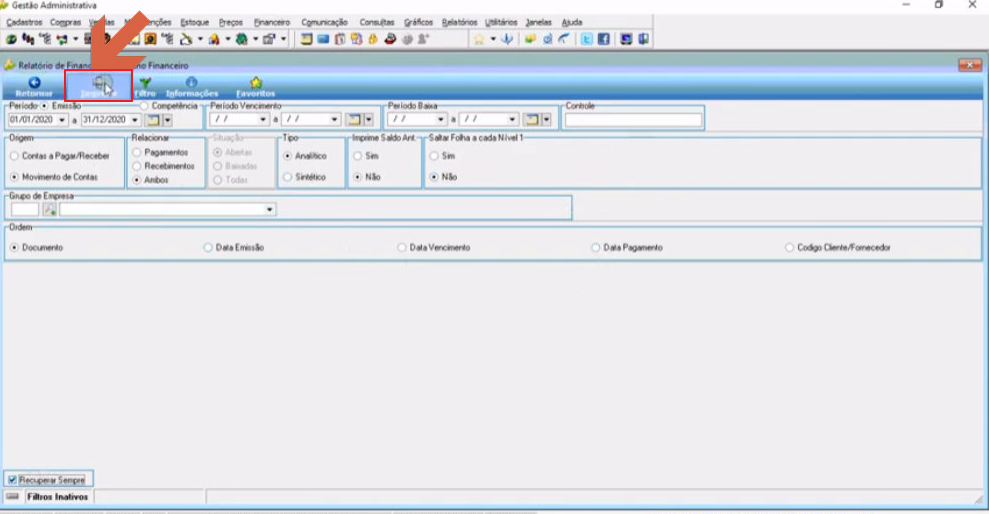This screenshot has width=989, height=514.
Task: Order by Data Pagamento
Action: [595, 248]
